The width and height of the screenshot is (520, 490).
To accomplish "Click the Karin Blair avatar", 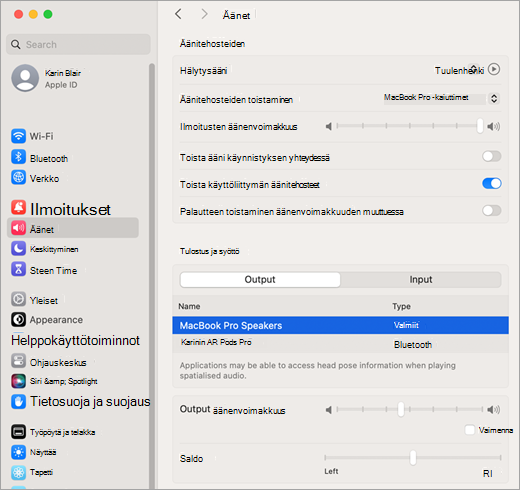I will coord(25,78).
